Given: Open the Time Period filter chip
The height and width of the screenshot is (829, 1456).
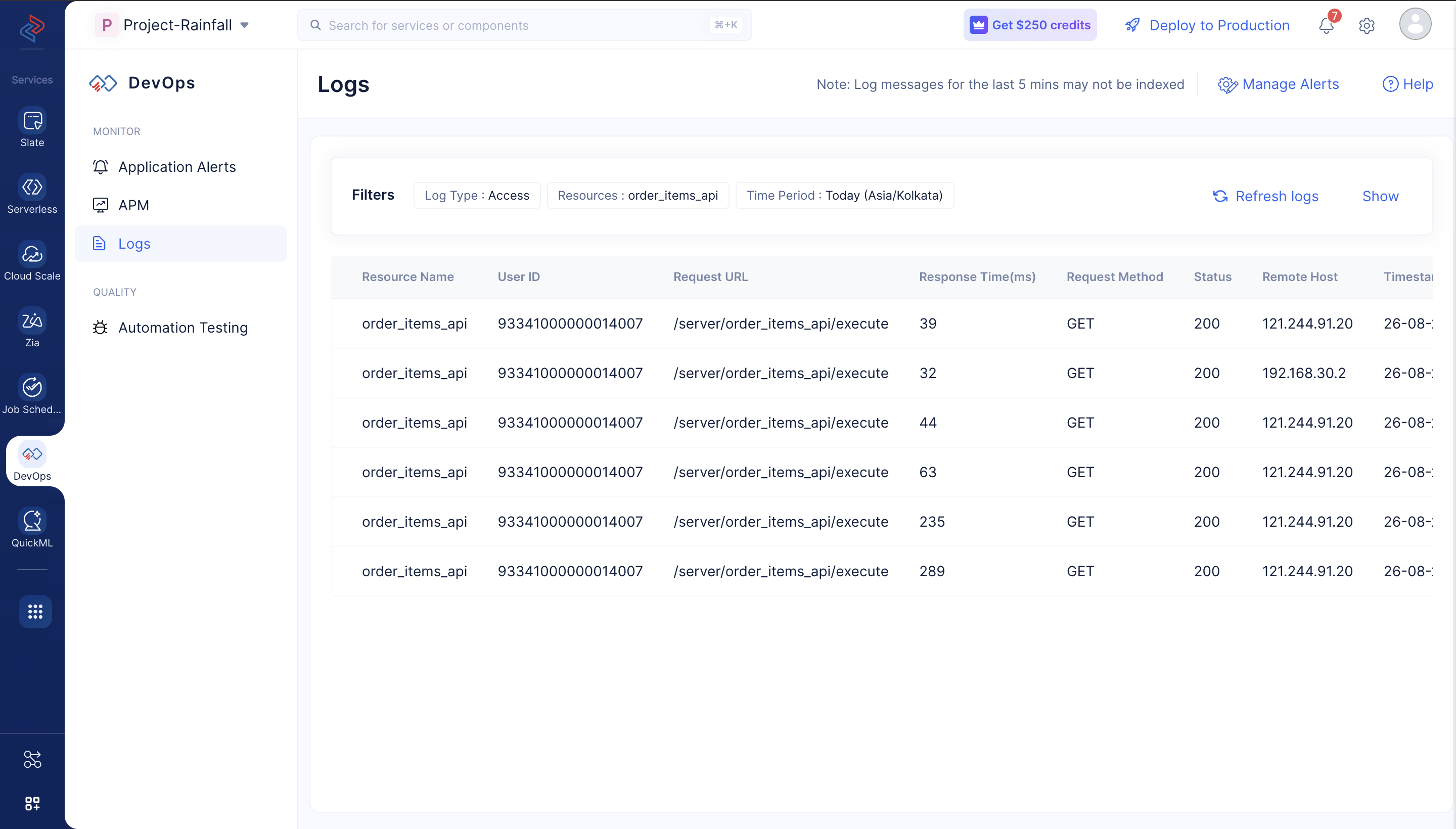Looking at the screenshot, I should (844, 195).
